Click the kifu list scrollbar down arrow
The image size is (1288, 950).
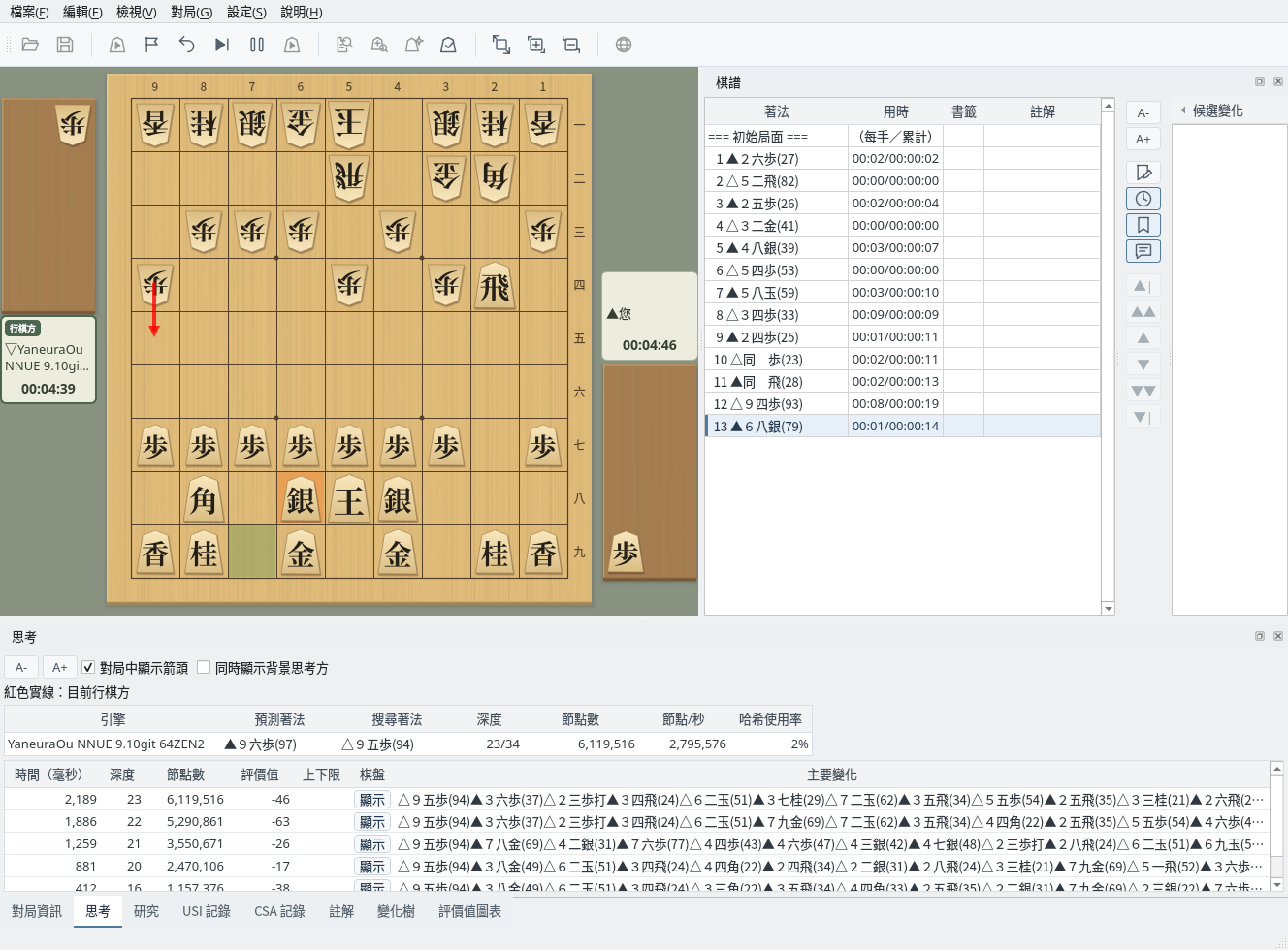1108,608
